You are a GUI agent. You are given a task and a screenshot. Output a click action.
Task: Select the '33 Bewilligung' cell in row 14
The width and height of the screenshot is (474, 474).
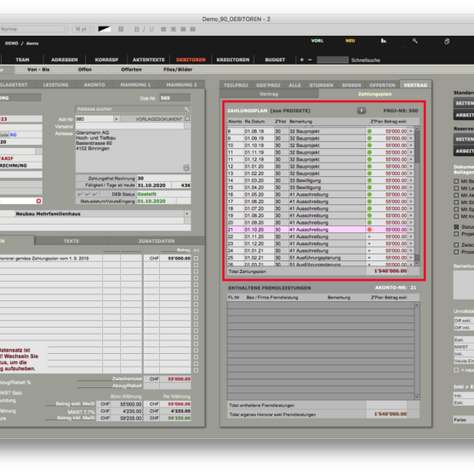[x=327, y=180]
